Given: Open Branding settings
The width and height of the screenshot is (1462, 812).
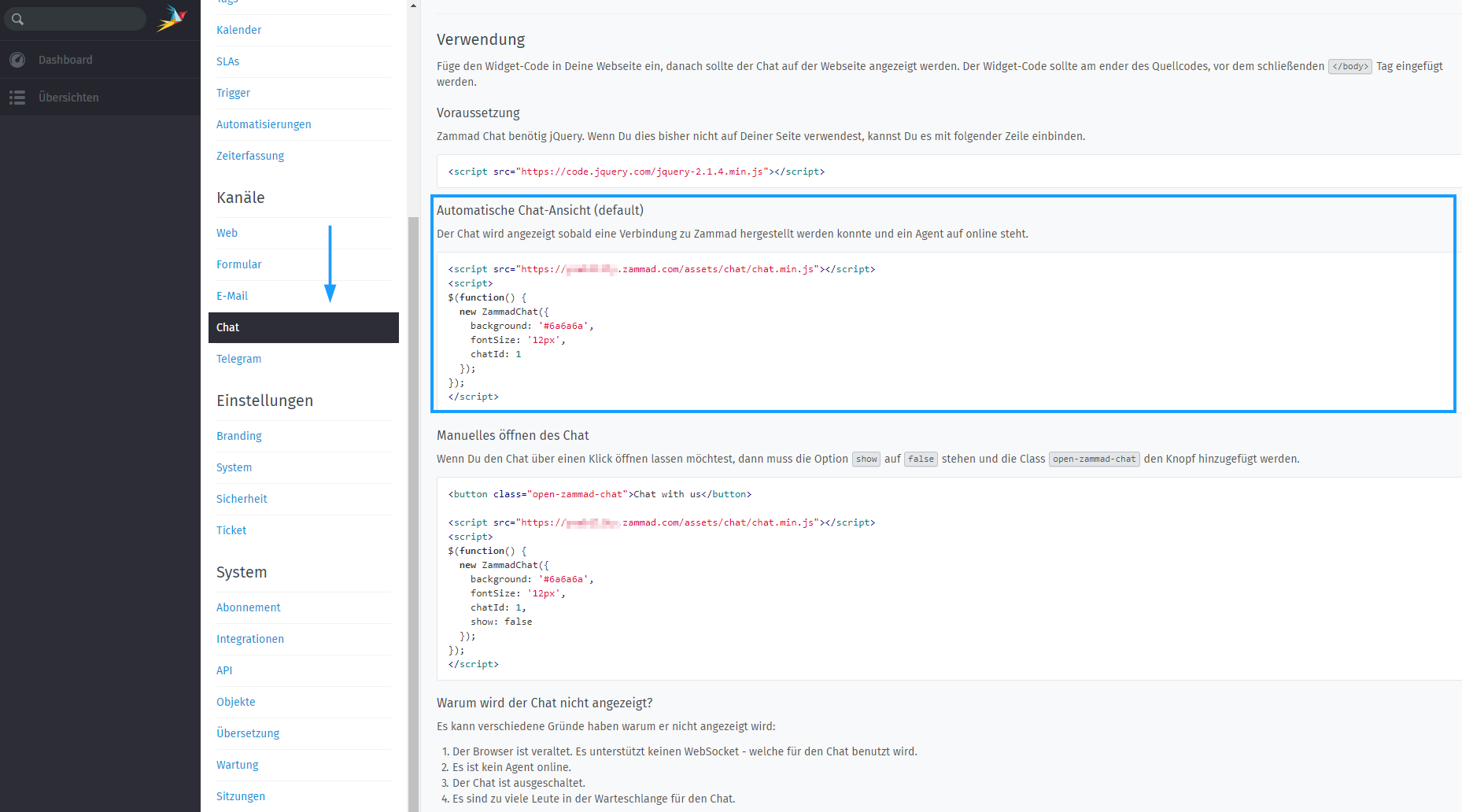Looking at the screenshot, I should 238,436.
